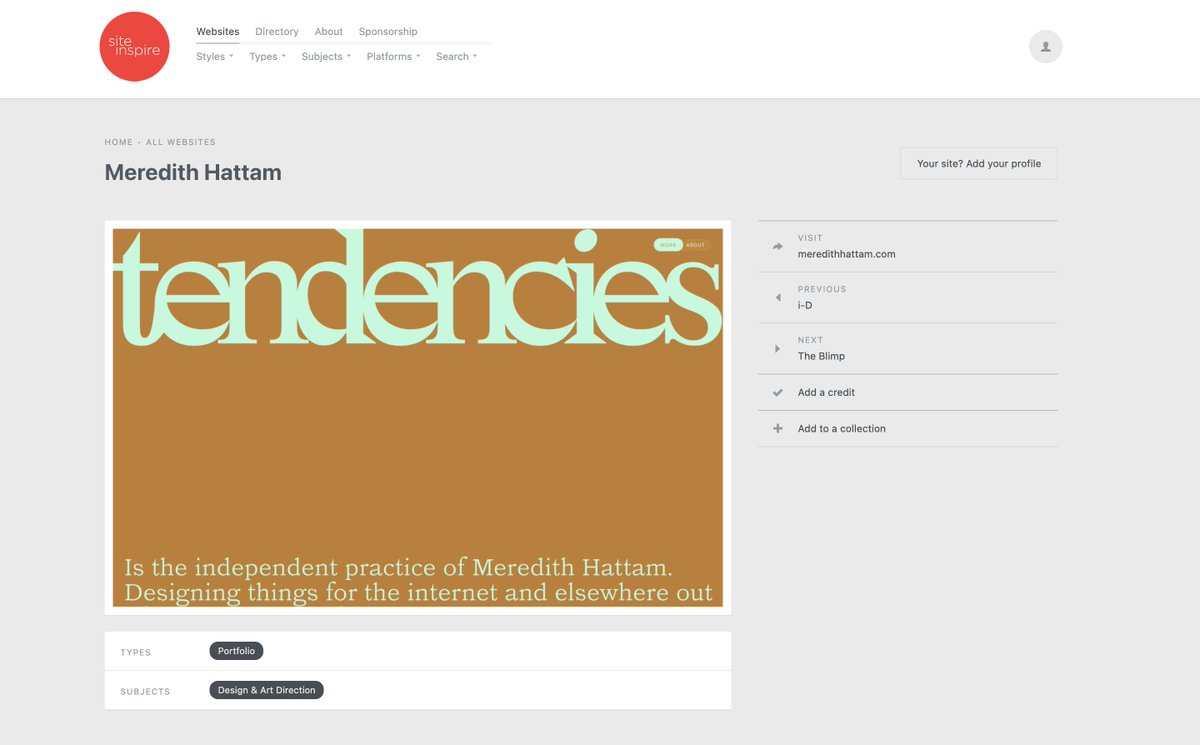Screen dimensions: 1200x745
Task: Click the 'Your site? Add your profile' button
Action: pyautogui.click(x=979, y=164)
